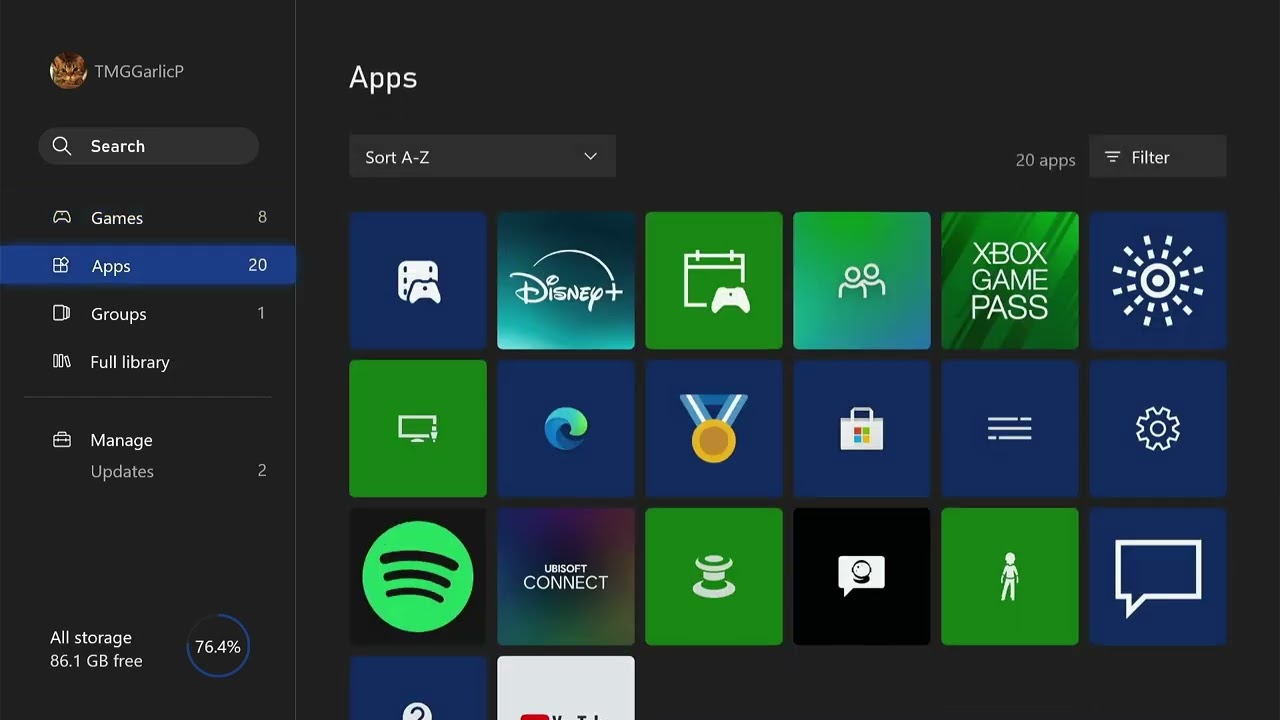Screen dimensions: 1280x720
Task: Open the Settings gear tile
Action: 1158,429
